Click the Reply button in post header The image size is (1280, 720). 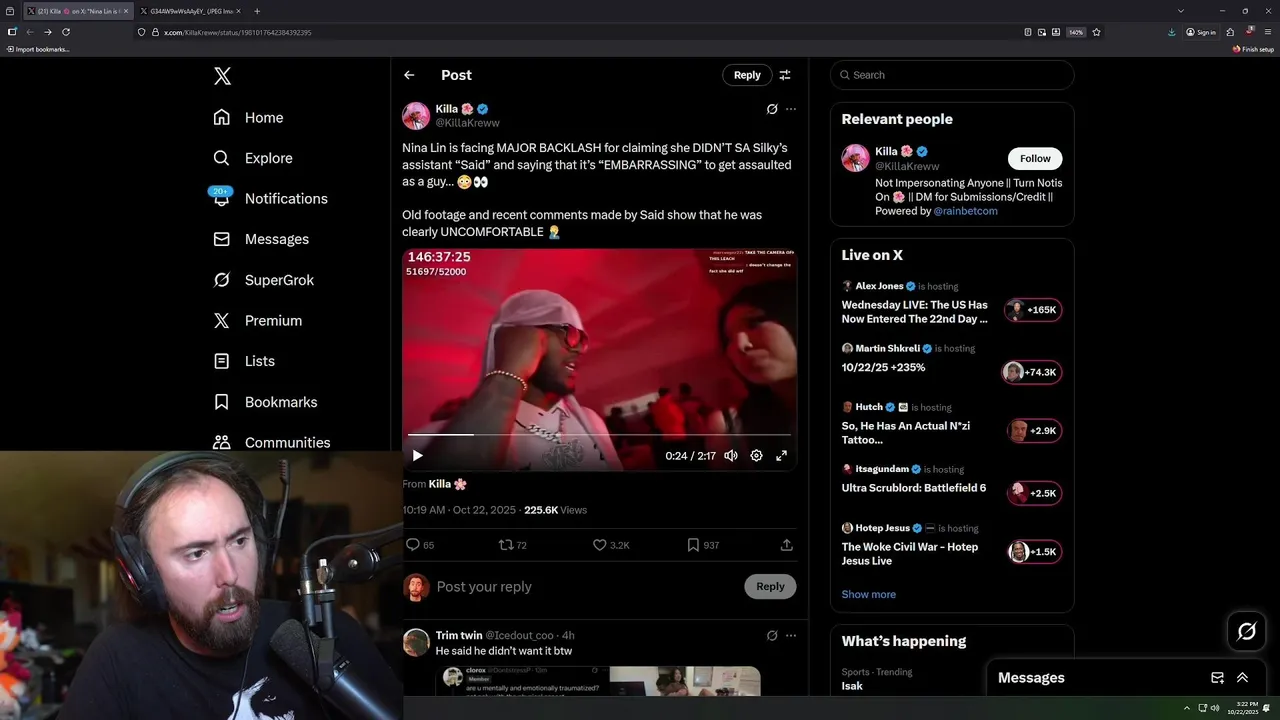coord(747,75)
